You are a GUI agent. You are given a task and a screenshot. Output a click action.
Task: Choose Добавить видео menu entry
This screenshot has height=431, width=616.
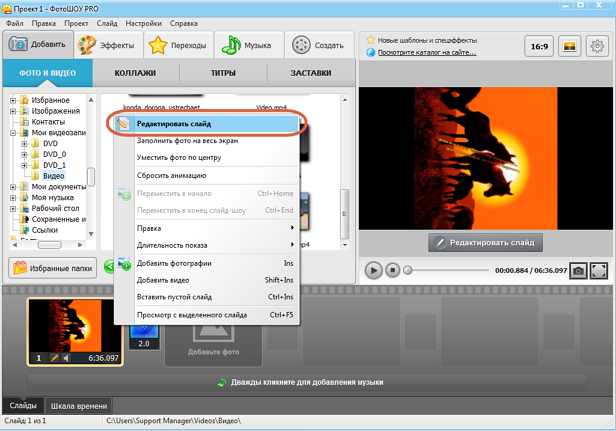[x=206, y=280]
